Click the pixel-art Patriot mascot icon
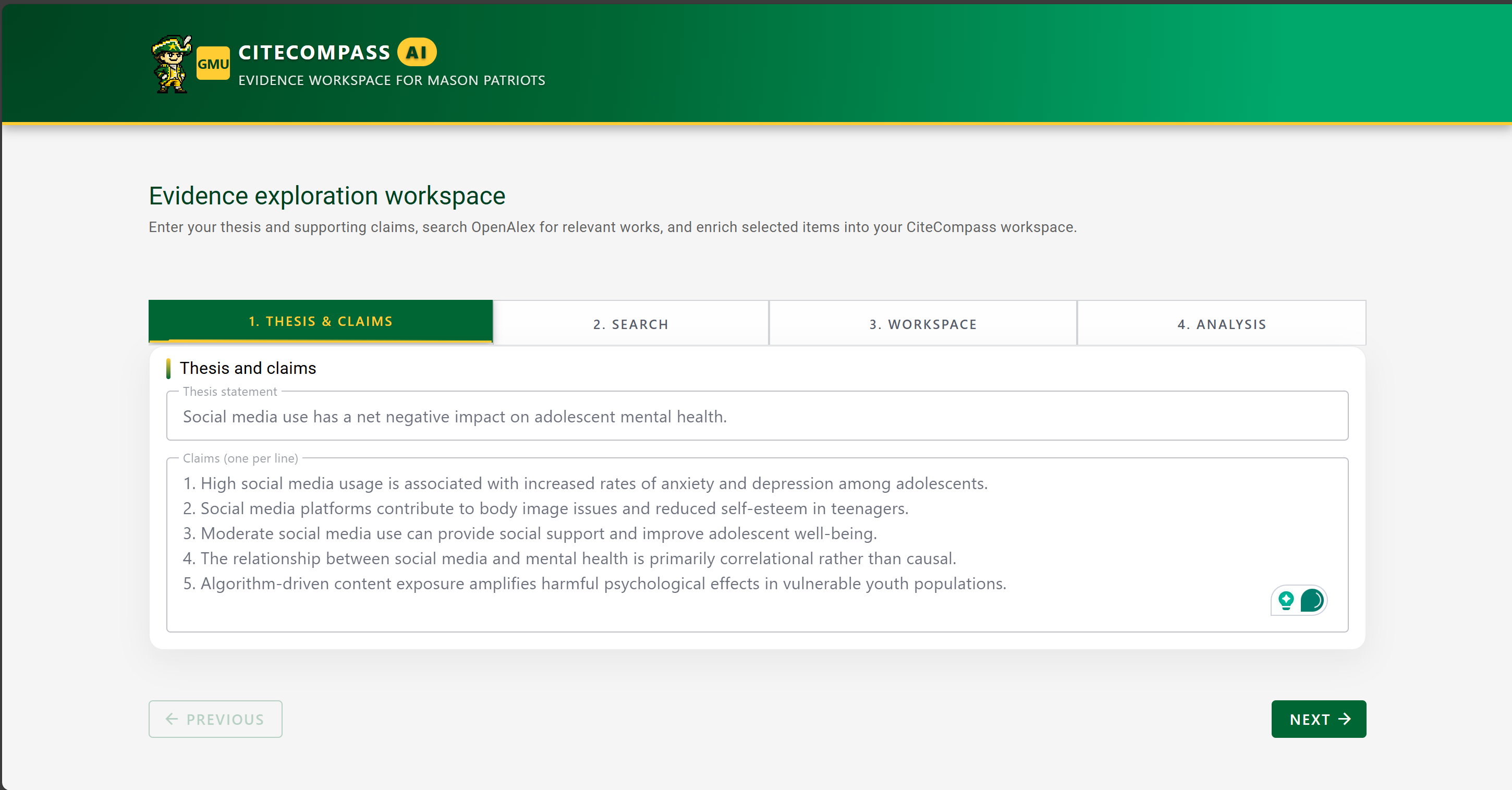1512x790 pixels. coord(171,65)
